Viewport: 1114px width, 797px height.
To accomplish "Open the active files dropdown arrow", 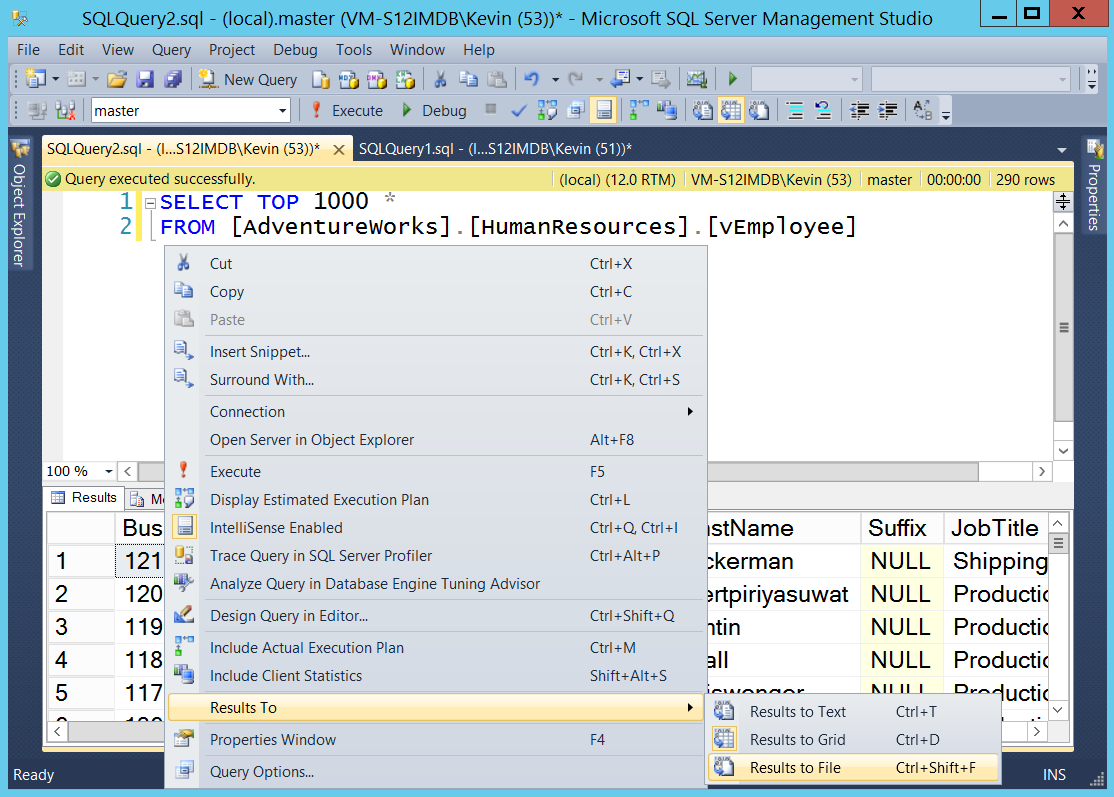I will coord(1061,150).
